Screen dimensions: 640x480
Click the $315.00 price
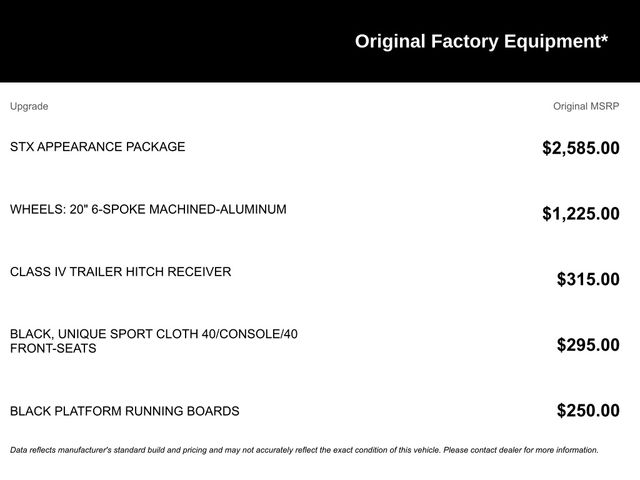point(587,280)
